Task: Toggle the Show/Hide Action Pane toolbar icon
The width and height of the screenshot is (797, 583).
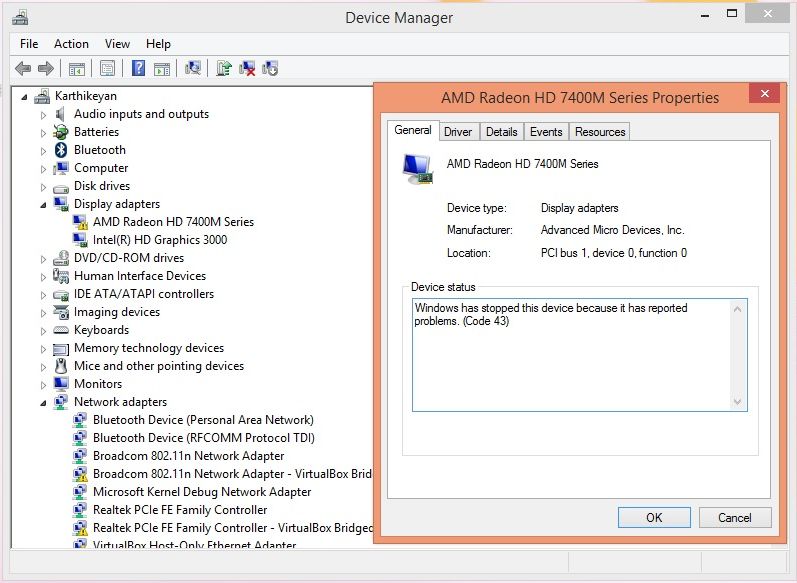Action: point(162,68)
